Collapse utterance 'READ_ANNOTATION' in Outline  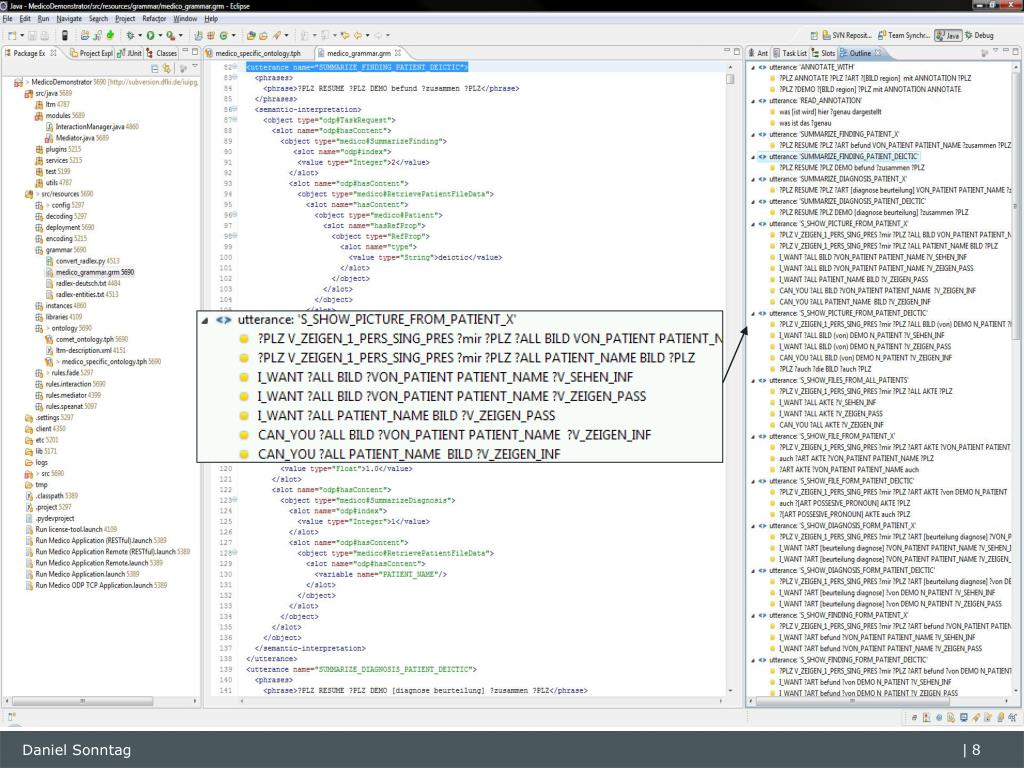click(752, 101)
